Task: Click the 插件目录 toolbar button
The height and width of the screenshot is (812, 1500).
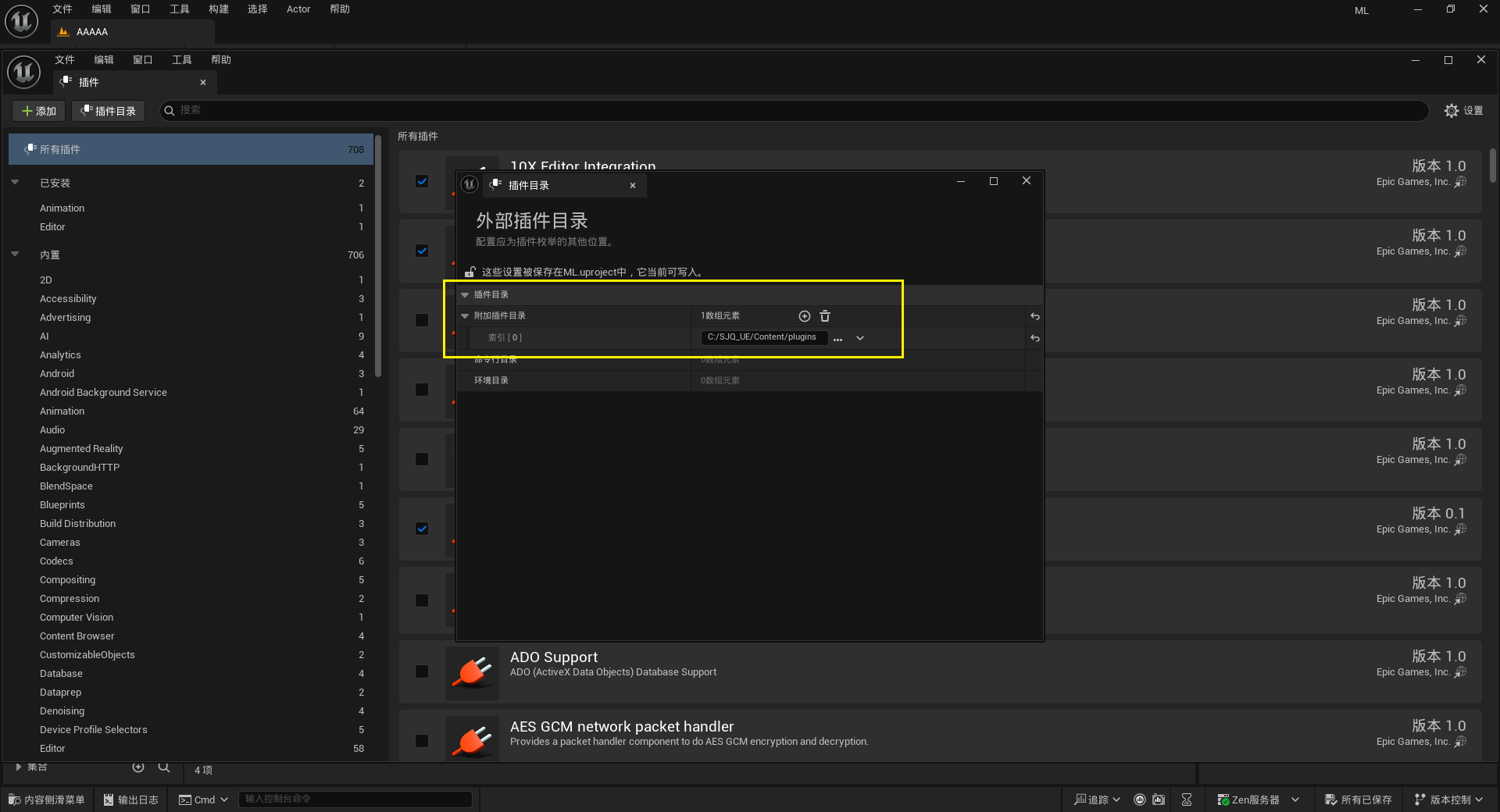Action: [109, 111]
